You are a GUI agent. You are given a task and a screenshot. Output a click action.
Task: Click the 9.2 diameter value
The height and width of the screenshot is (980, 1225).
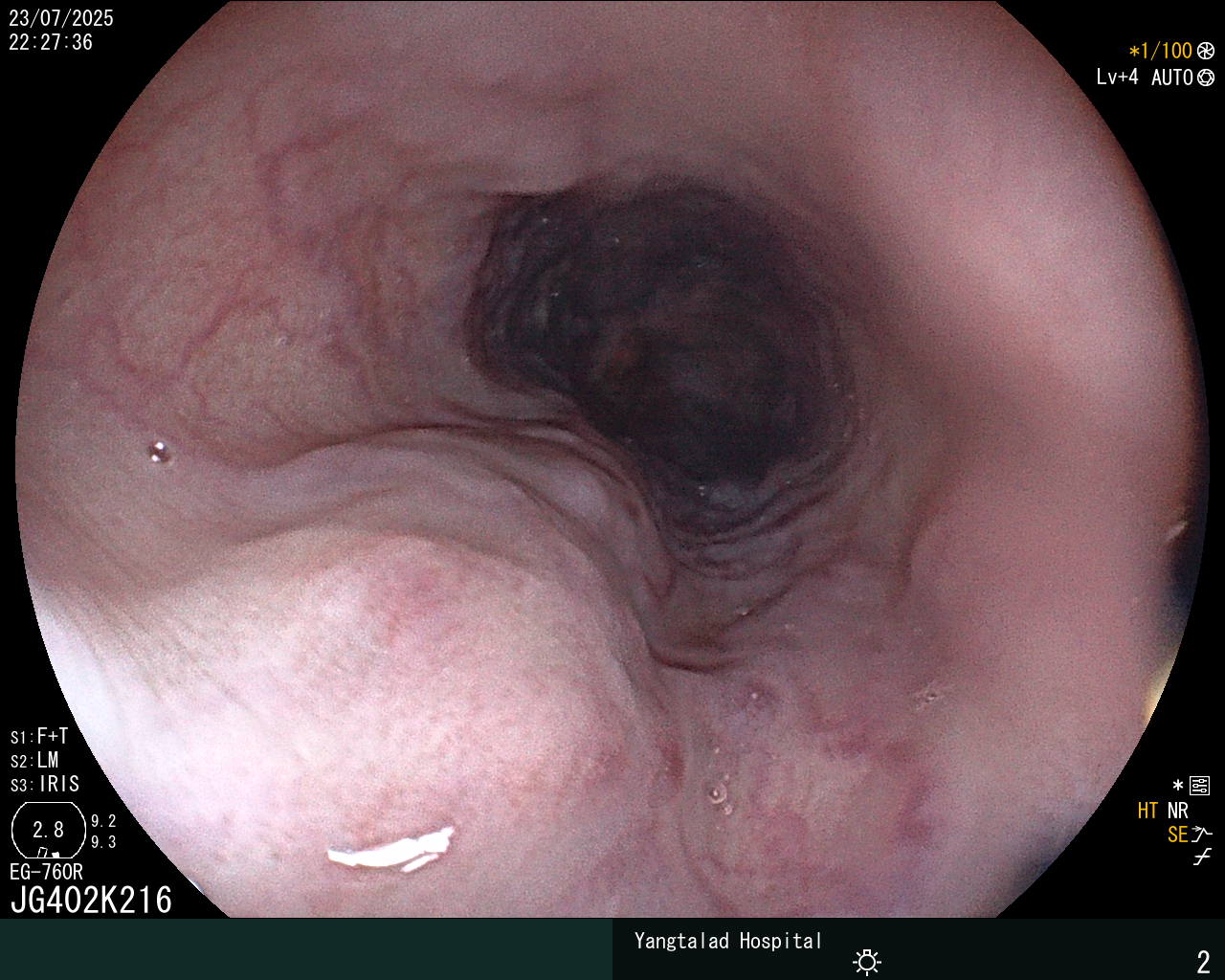pos(103,821)
